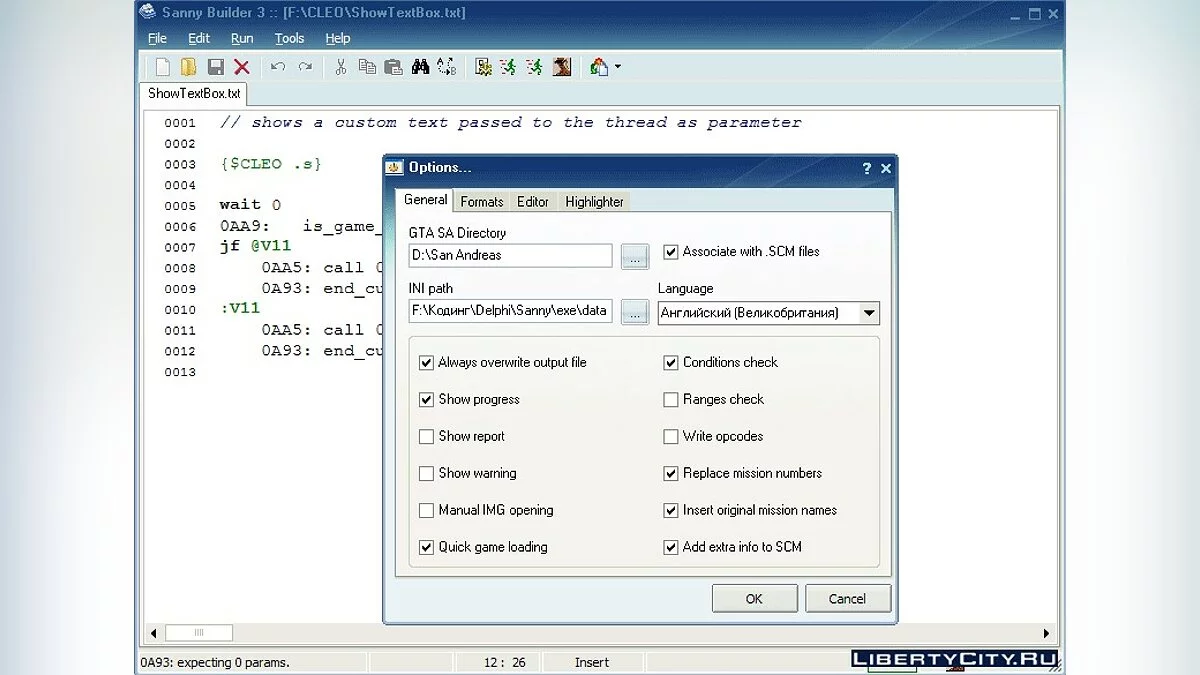Open dropdown arrow beside the last toolbar icon
This screenshot has width=1200, height=675.
point(618,67)
